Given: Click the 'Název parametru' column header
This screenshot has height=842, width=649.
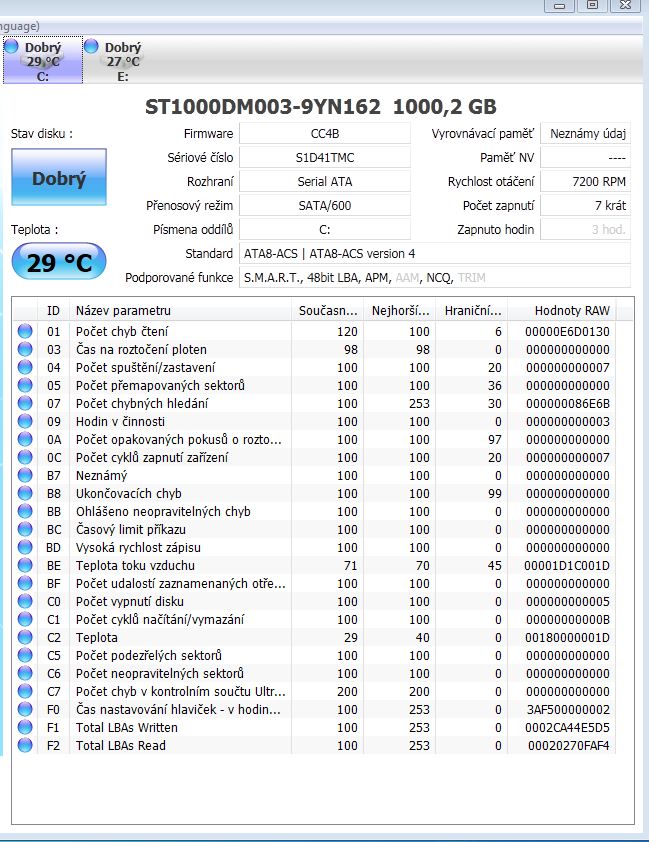Looking at the screenshot, I should 180,310.
